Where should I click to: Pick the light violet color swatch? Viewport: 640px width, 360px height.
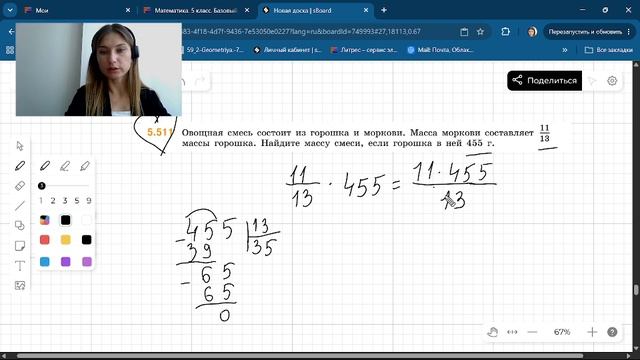87,261
